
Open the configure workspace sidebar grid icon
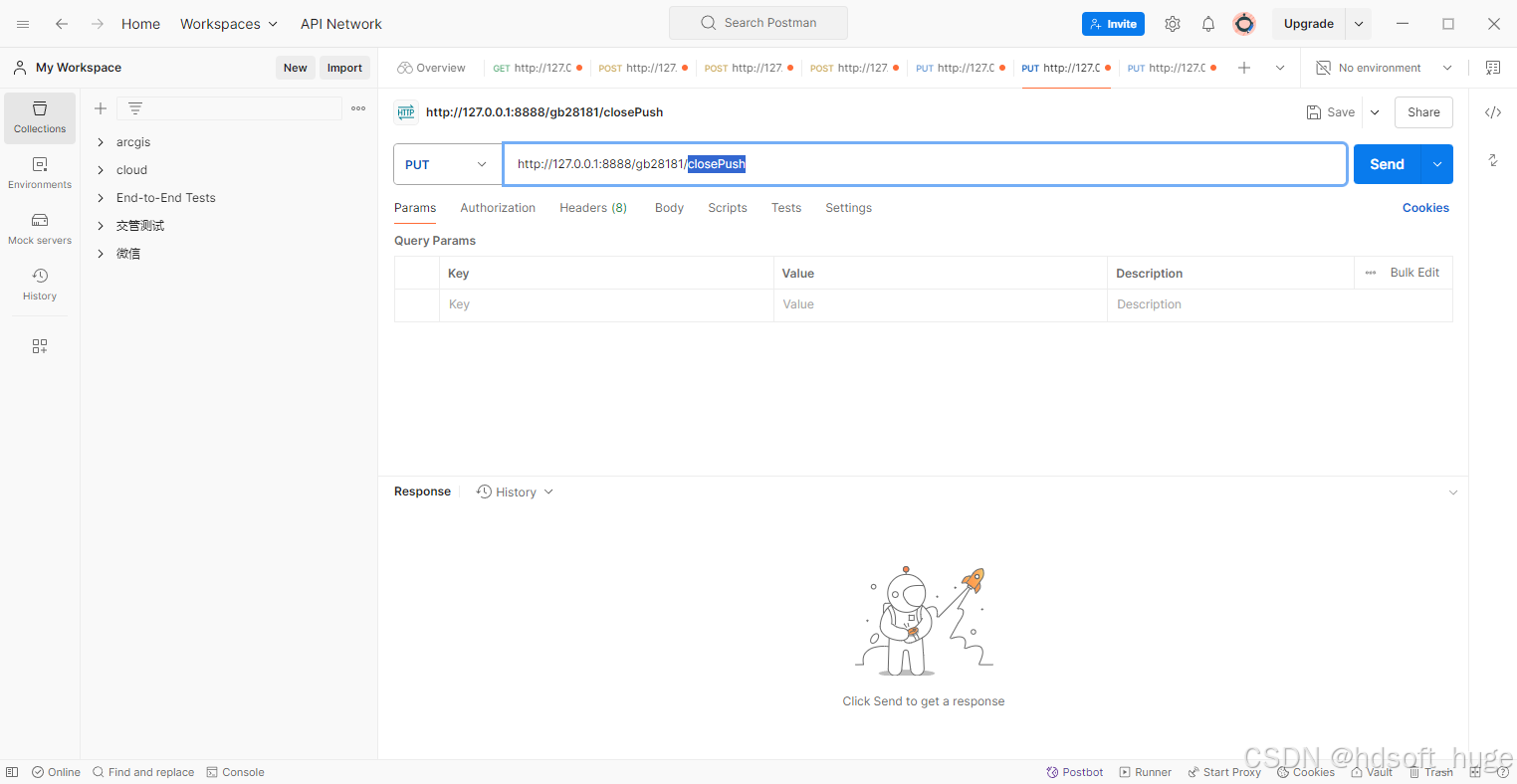click(40, 346)
